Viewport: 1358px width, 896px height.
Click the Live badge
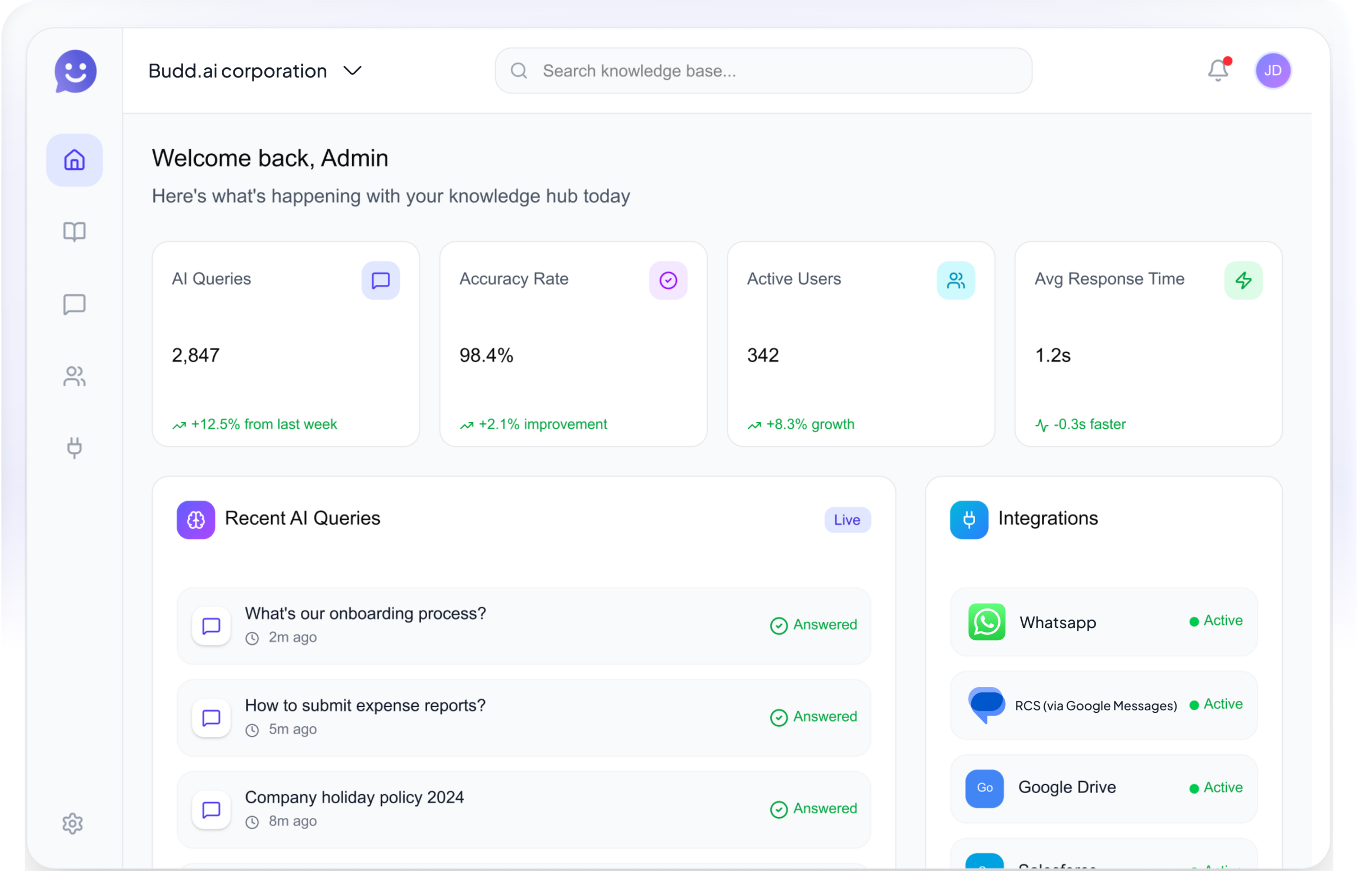tap(847, 519)
